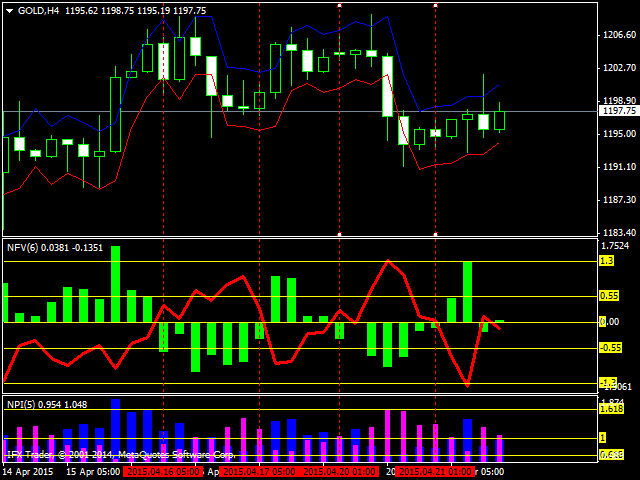The image size is (640, 480).
Task: Click top handle of the 2015.04.20 vertical line
Action: 340,5
